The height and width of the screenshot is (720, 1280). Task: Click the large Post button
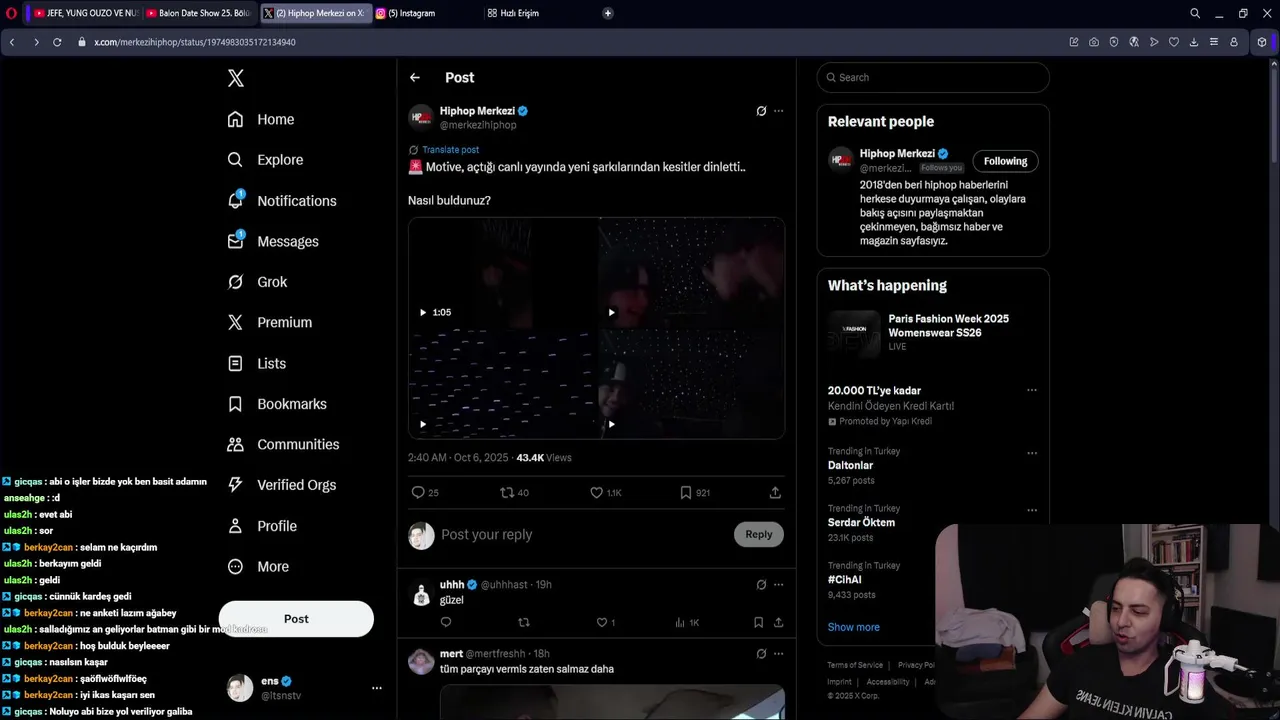[x=296, y=619]
